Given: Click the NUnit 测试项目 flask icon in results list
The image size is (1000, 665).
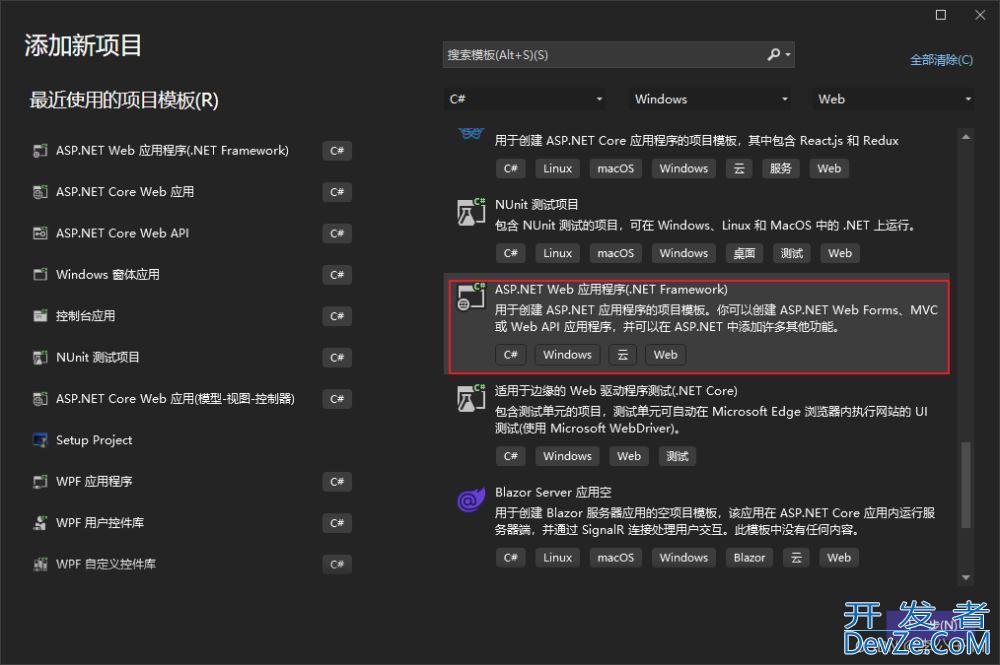Looking at the screenshot, I should [471, 212].
